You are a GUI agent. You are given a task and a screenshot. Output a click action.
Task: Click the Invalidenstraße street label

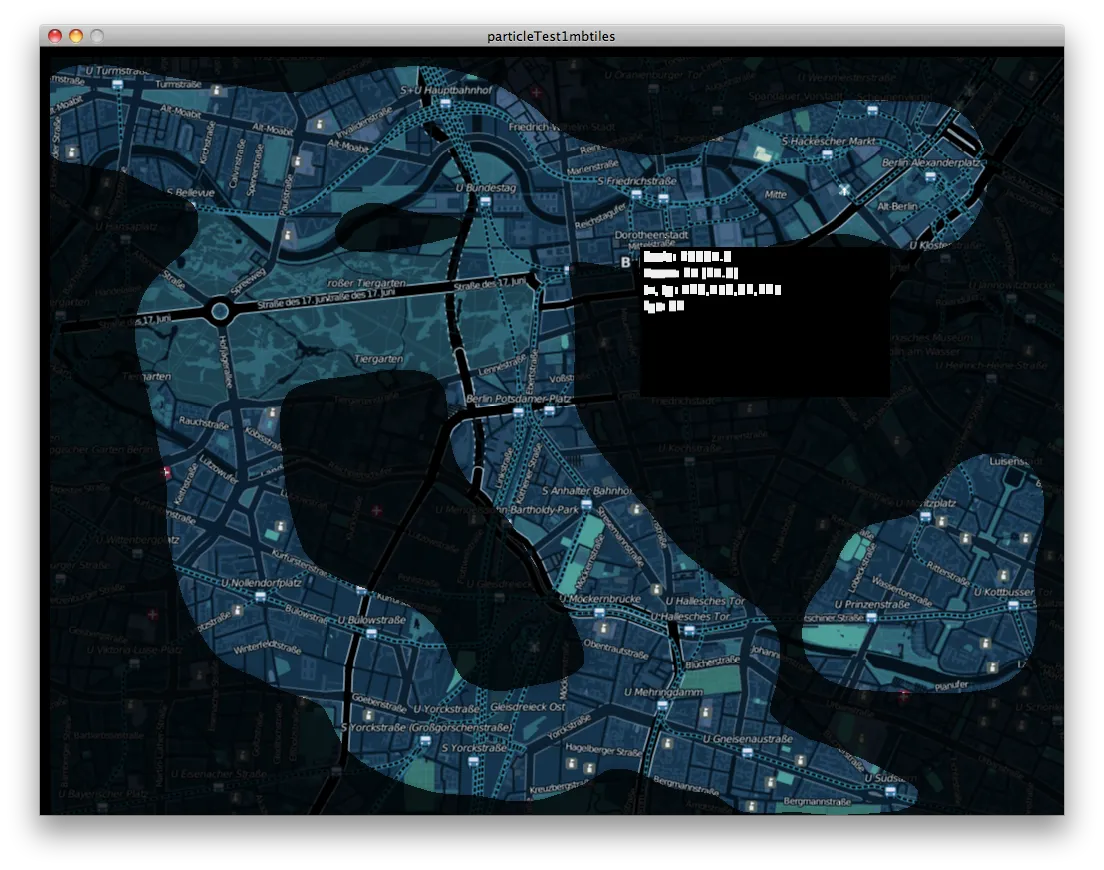tap(365, 123)
